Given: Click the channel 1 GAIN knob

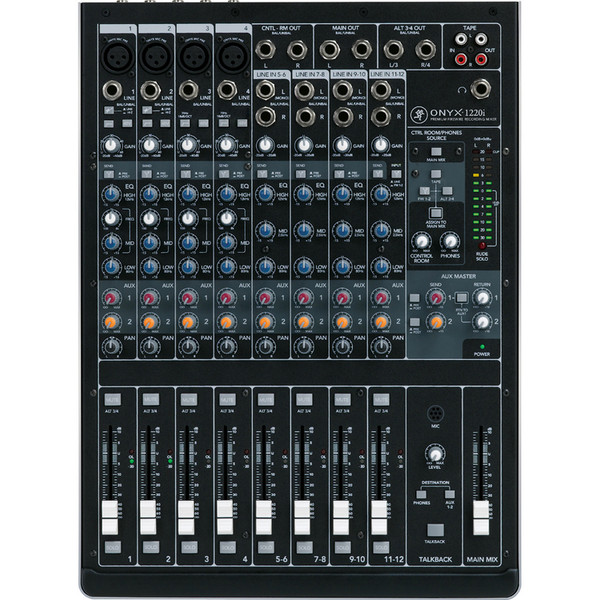Looking at the screenshot, I should 111,145.
